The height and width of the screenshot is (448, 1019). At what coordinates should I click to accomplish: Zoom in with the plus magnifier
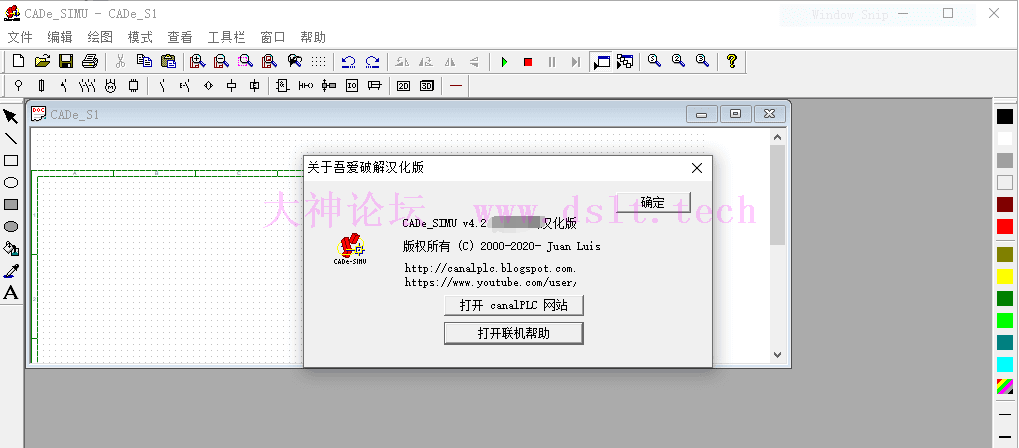[x=198, y=62]
